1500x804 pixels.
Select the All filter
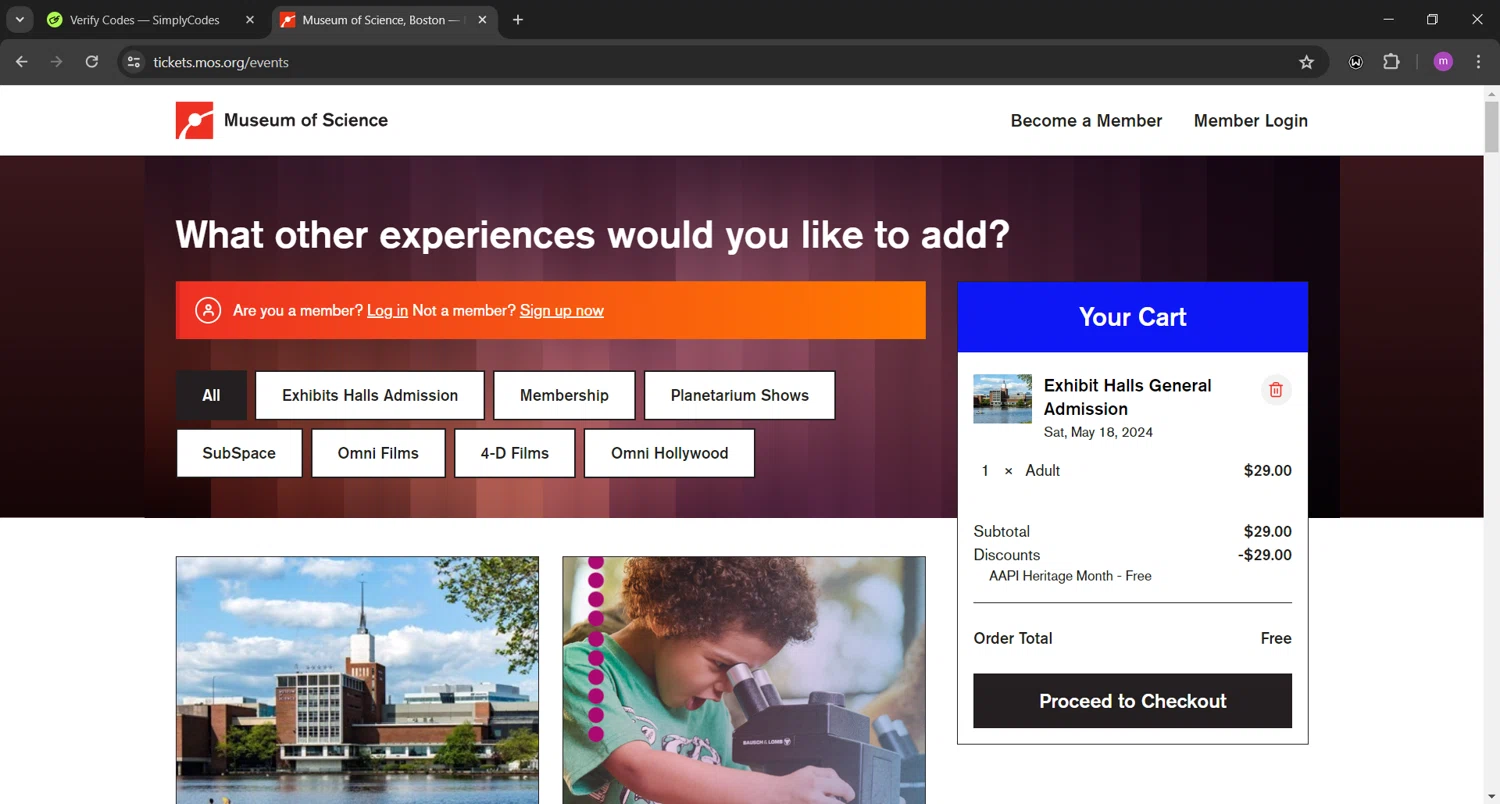point(211,395)
